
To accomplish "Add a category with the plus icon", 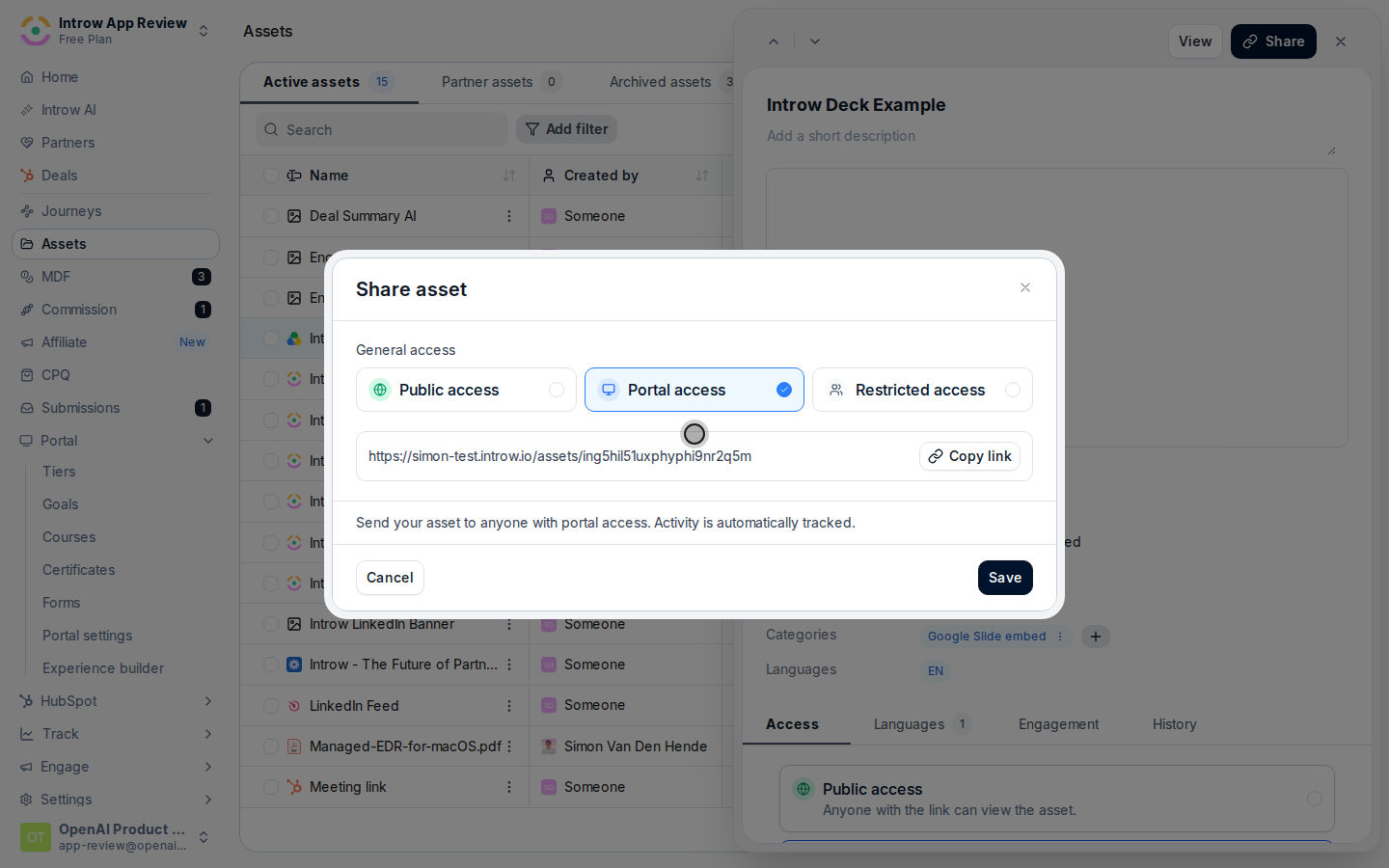I will 1096,637.
